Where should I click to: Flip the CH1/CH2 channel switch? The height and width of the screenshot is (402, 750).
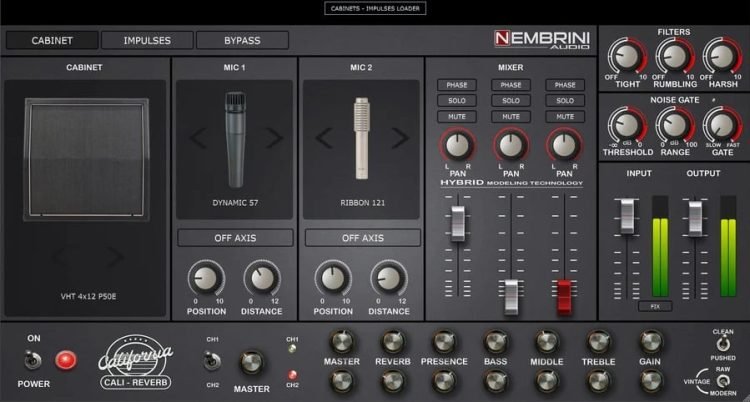point(212,362)
